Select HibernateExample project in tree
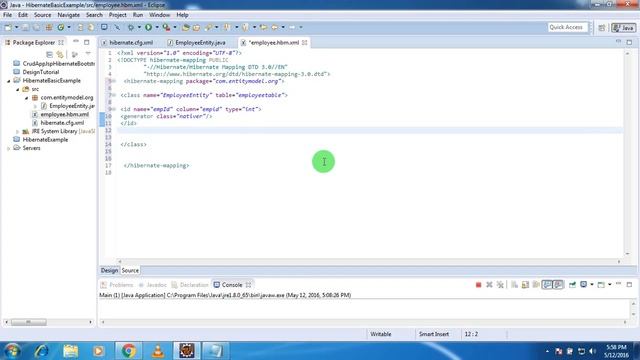Screen dimensions: 640x360 tap(45, 140)
